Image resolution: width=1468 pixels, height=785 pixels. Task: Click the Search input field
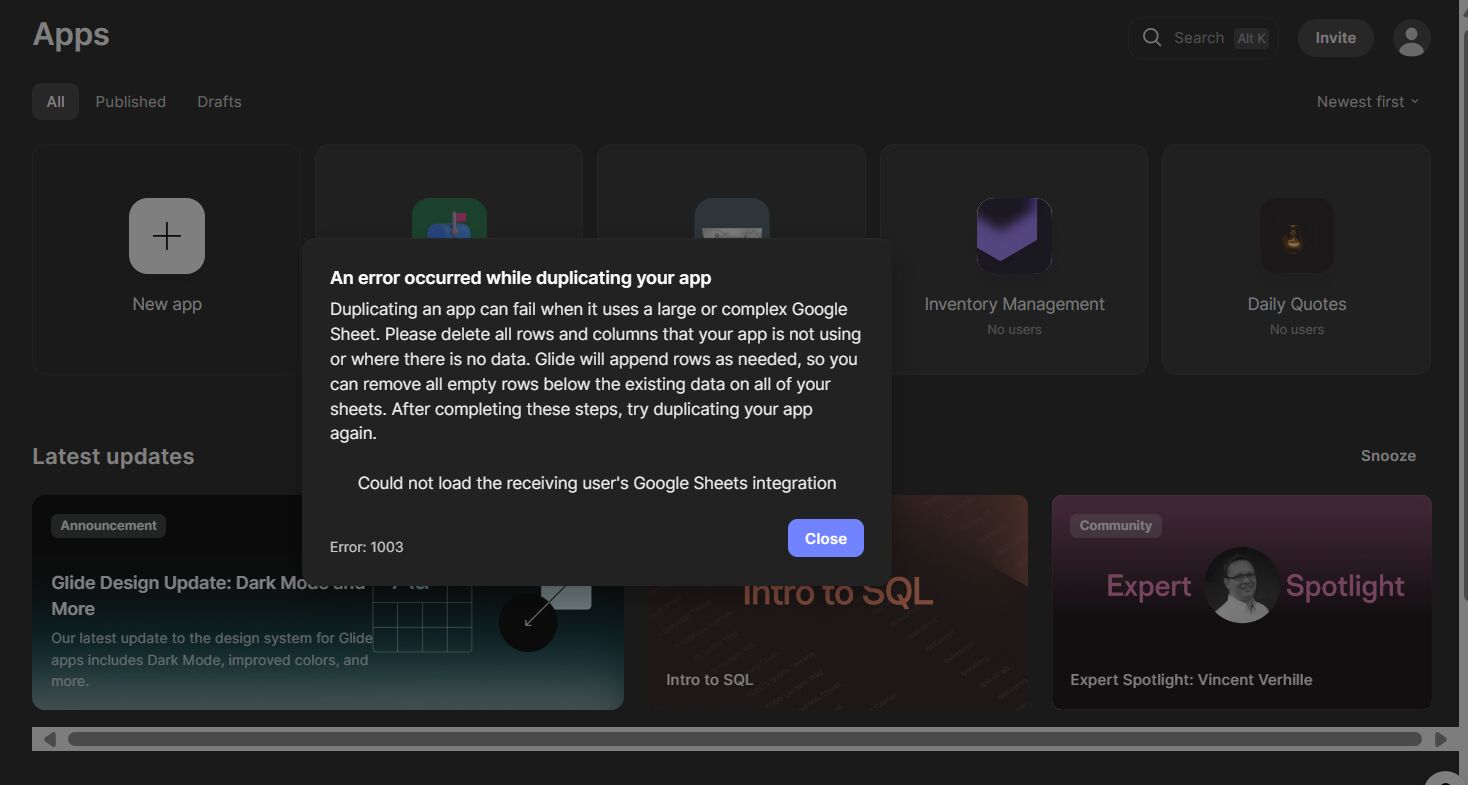pos(1203,38)
